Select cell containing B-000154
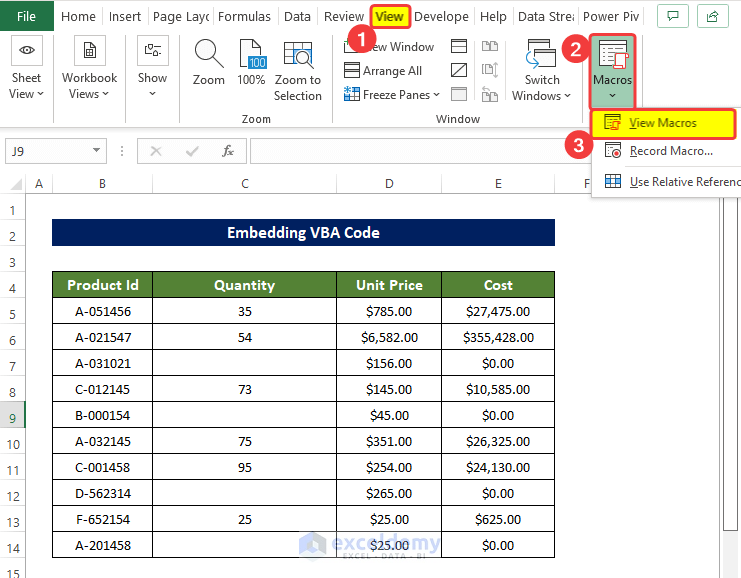Viewport: 741px width, 578px height. coord(103,415)
